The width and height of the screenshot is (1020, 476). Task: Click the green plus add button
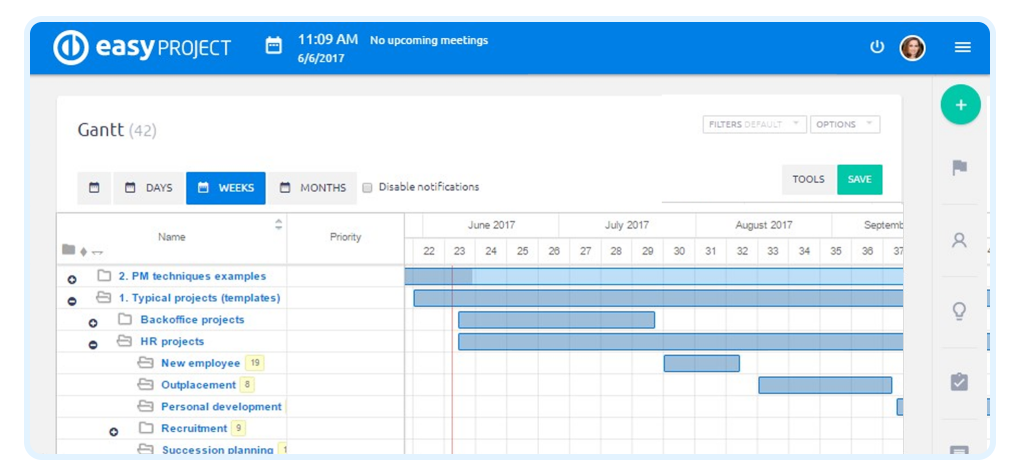coord(960,105)
